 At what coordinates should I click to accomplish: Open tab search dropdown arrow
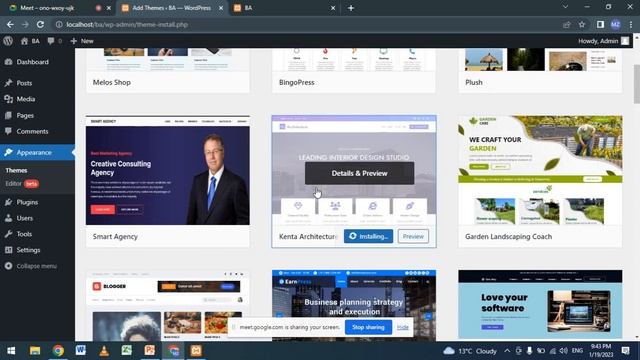pyautogui.click(x=565, y=7)
